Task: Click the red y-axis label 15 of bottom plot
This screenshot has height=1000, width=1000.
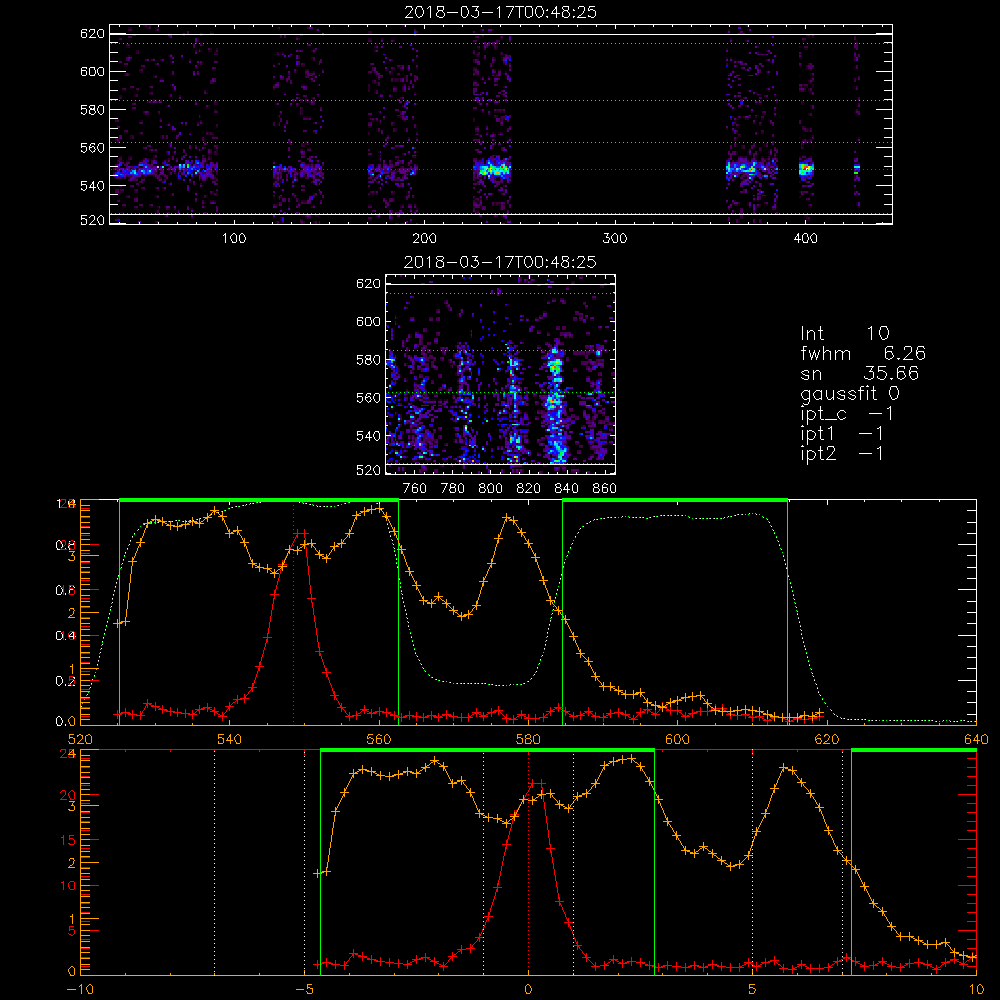Action: (x=68, y=840)
